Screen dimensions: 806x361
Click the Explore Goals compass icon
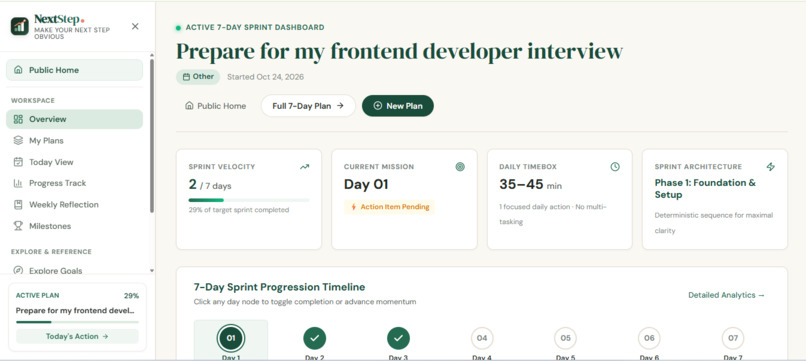coord(19,270)
